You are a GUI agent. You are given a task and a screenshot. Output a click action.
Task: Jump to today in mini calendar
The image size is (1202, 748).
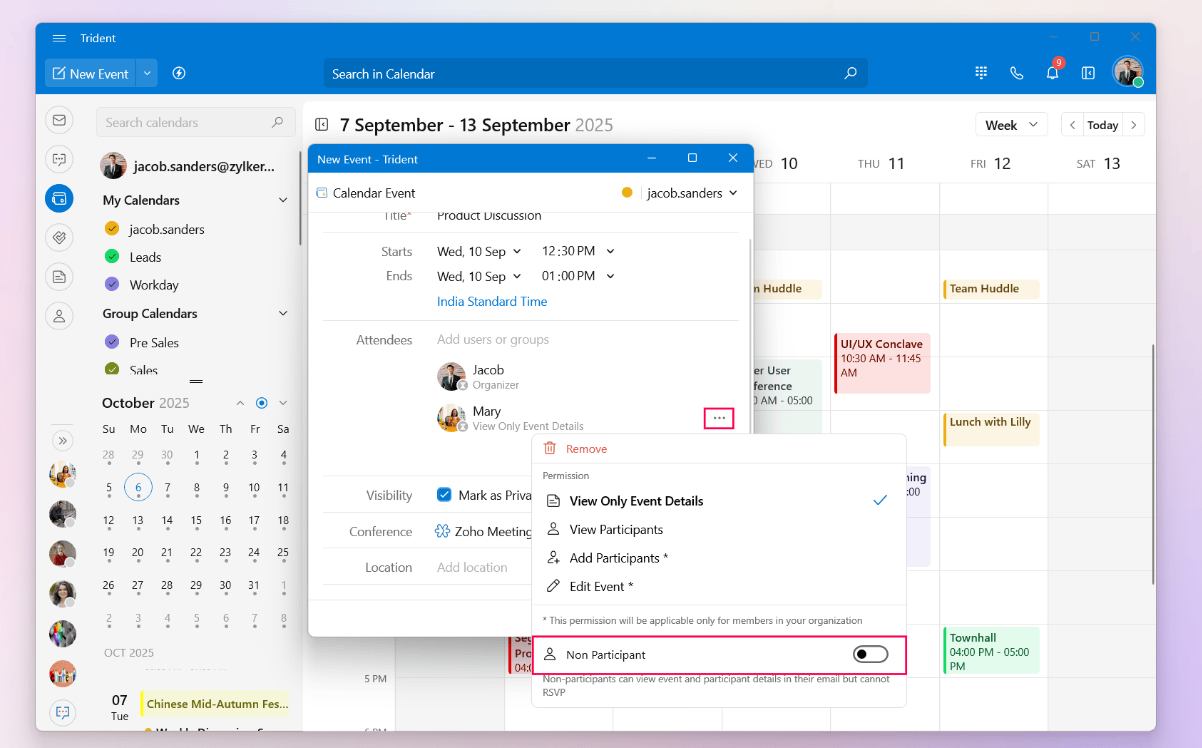coord(261,403)
